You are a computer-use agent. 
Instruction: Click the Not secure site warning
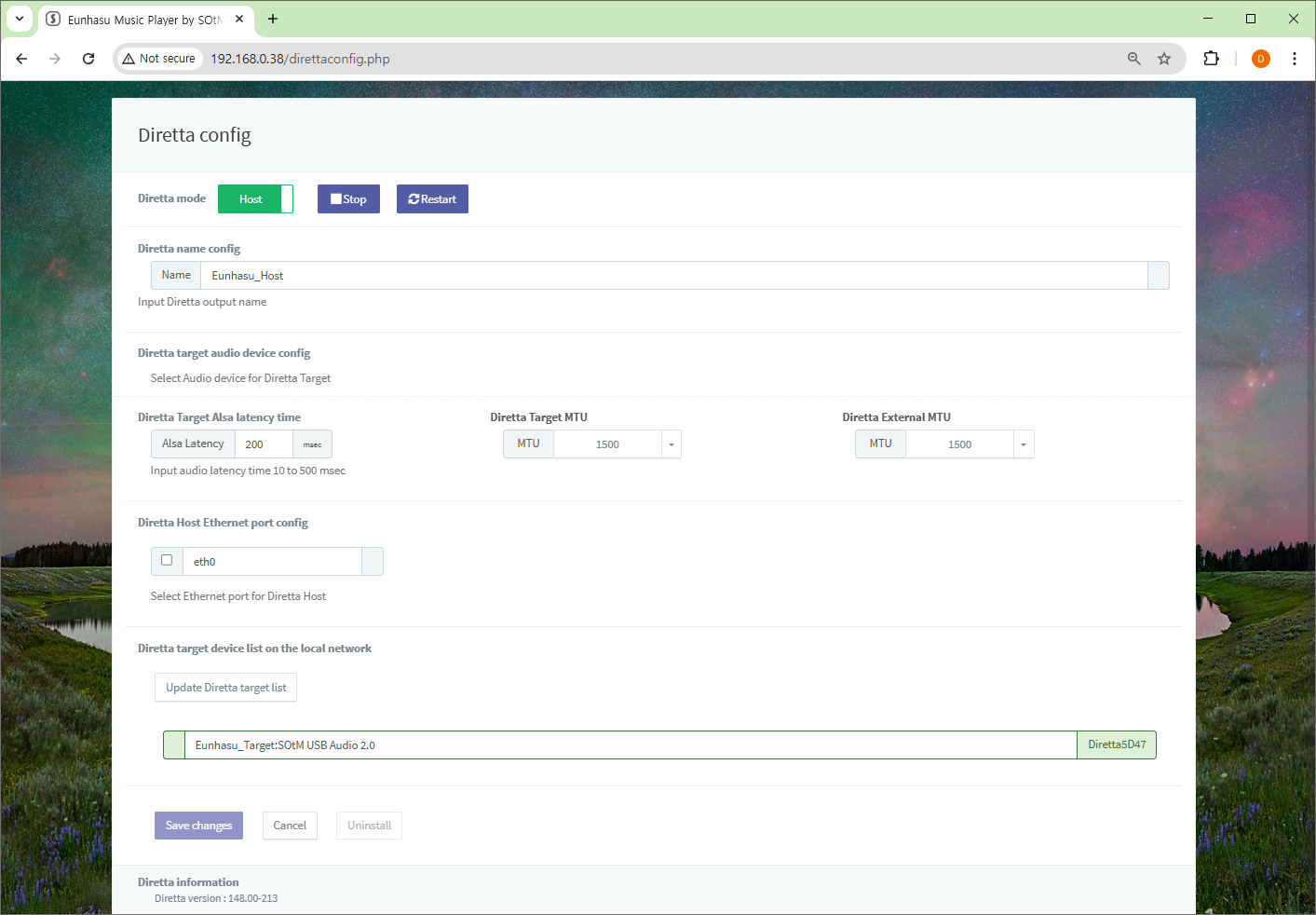(x=159, y=59)
